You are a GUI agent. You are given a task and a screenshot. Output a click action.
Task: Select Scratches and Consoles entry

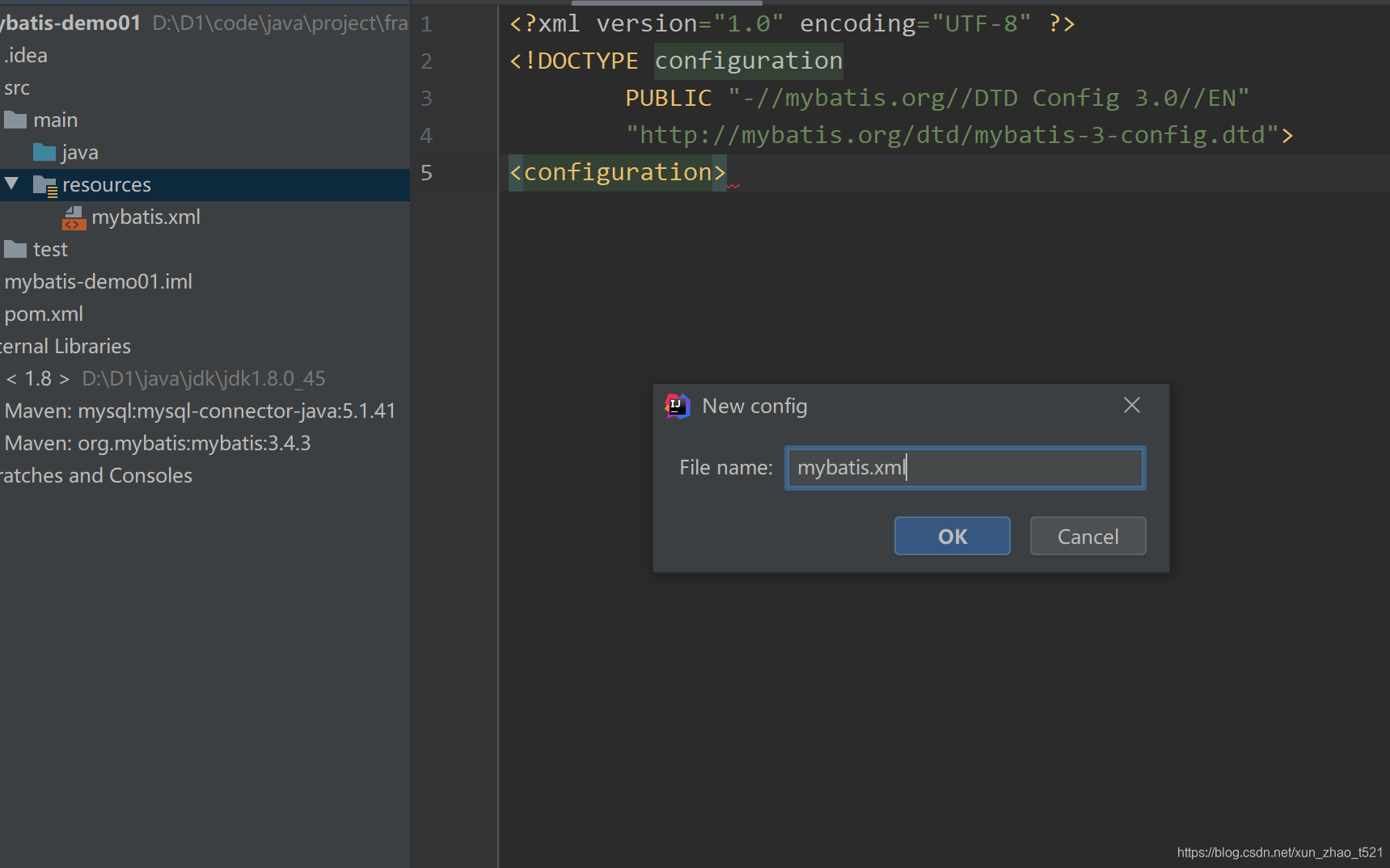(96, 475)
